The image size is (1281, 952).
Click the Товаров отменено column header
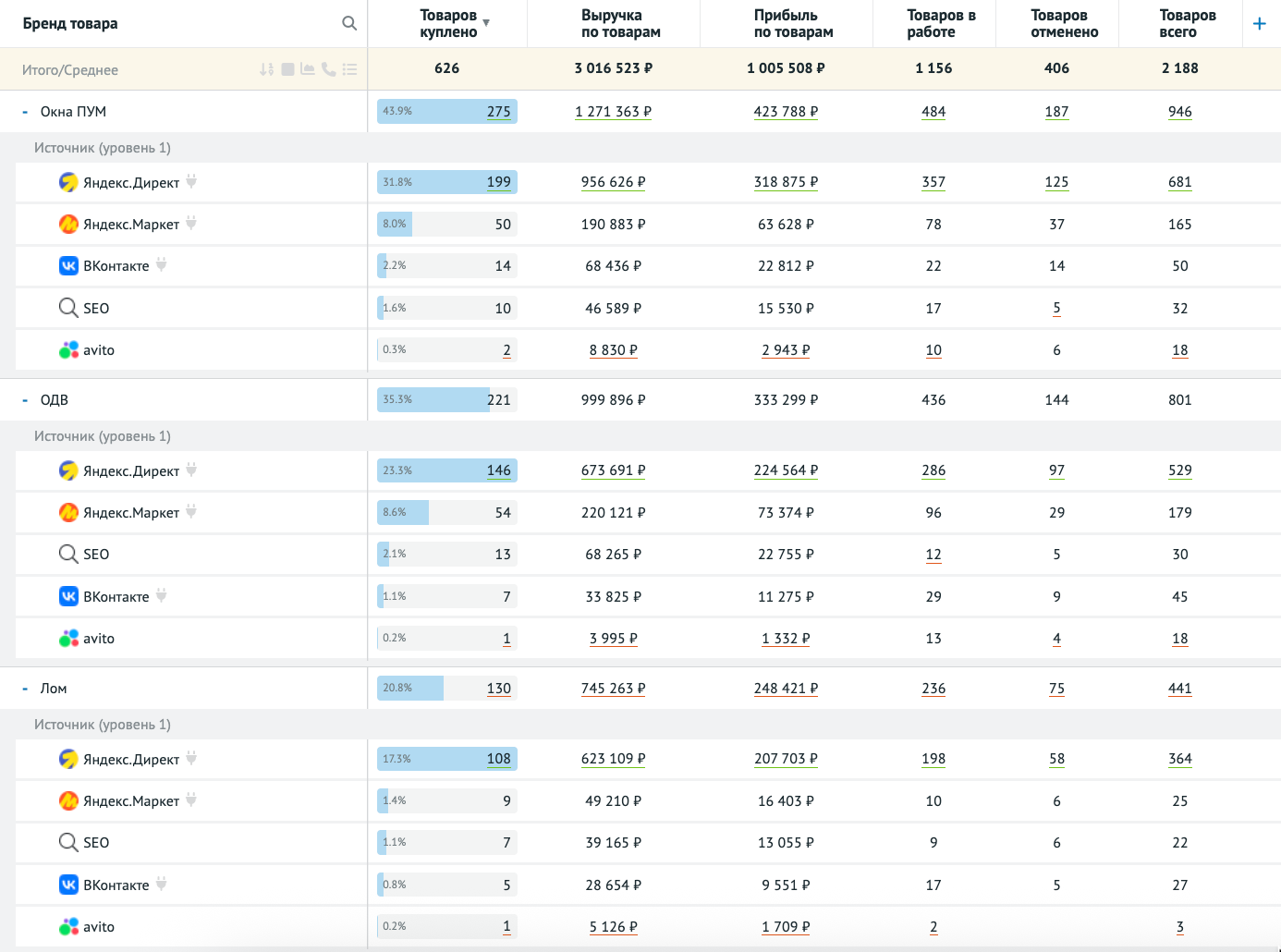click(1064, 24)
